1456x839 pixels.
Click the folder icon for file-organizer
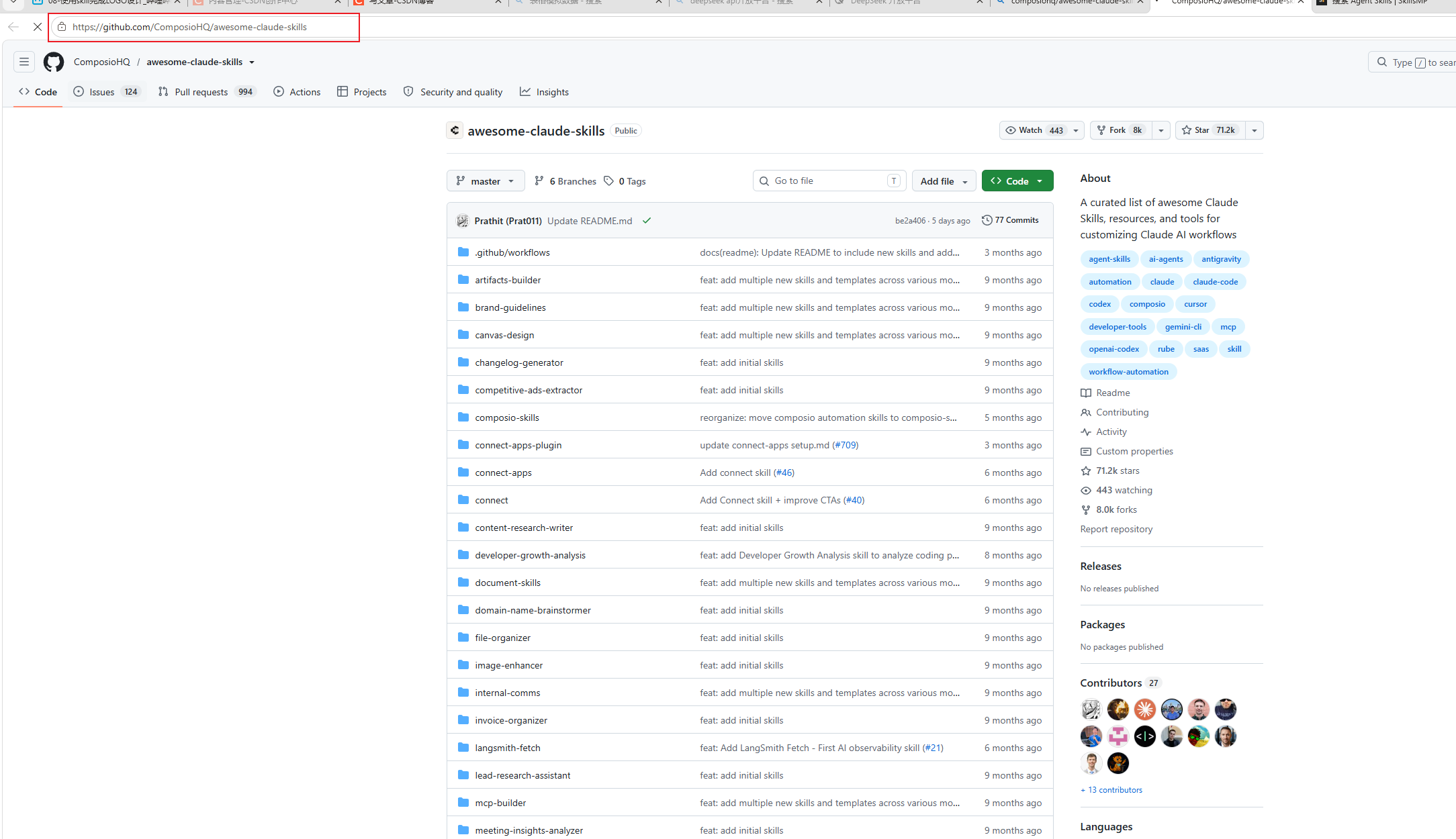[x=463, y=637]
